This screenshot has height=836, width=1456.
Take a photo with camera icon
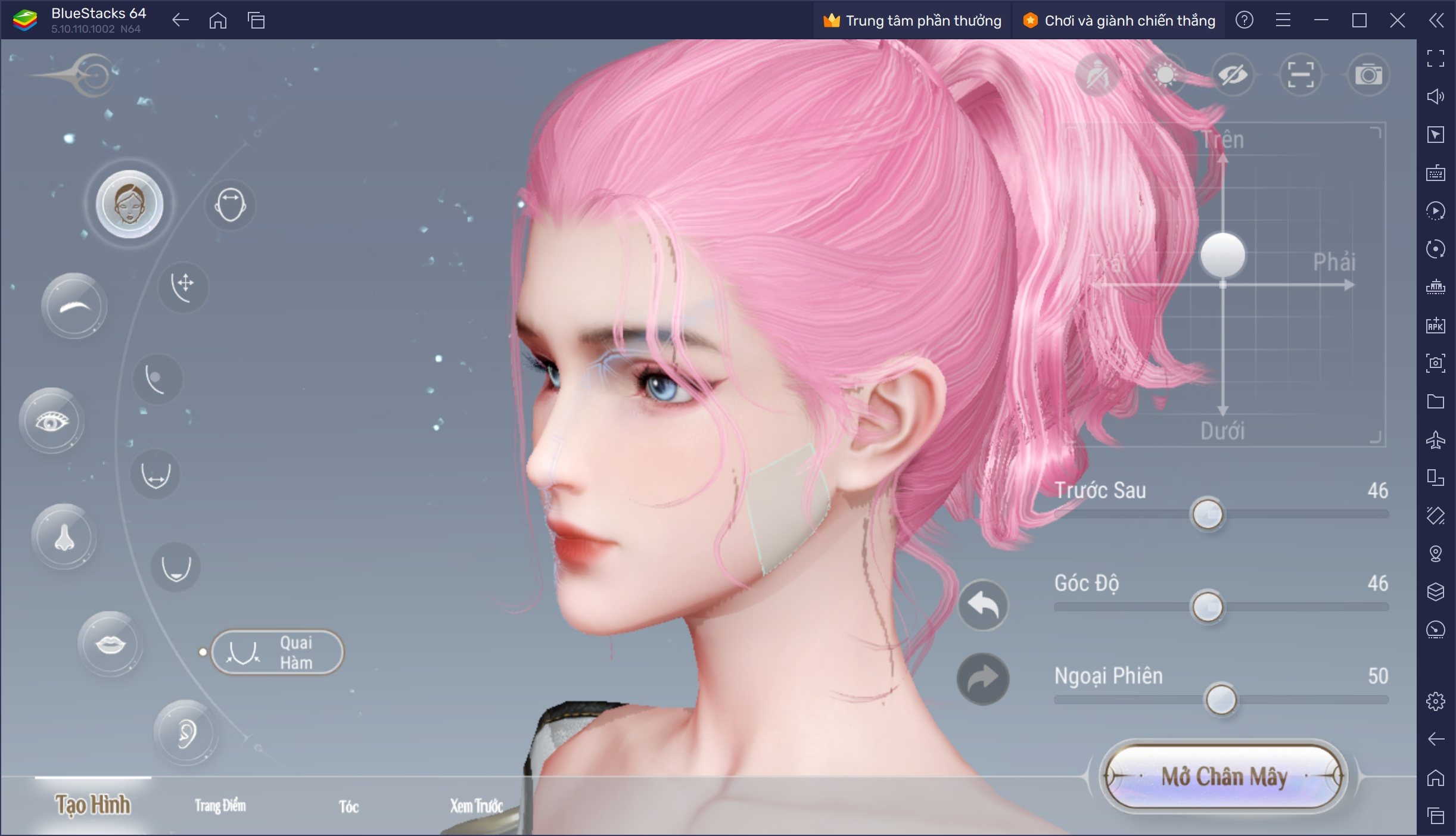tap(1368, 75)
